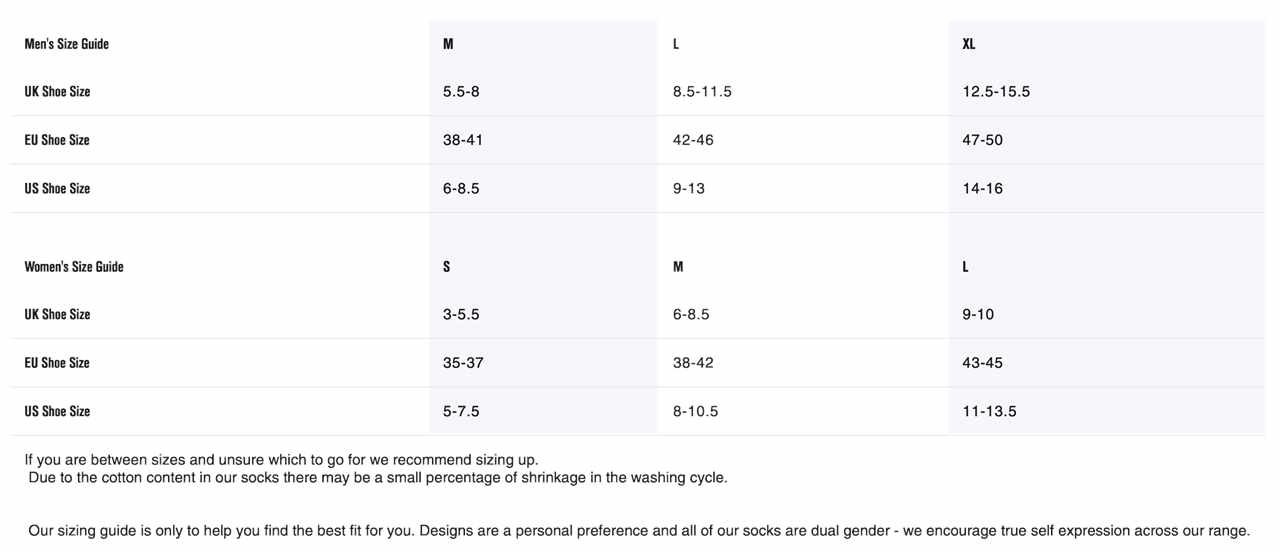Click women's EU size 35-37 cell
1280x551 pixels.
click(463, 363)
